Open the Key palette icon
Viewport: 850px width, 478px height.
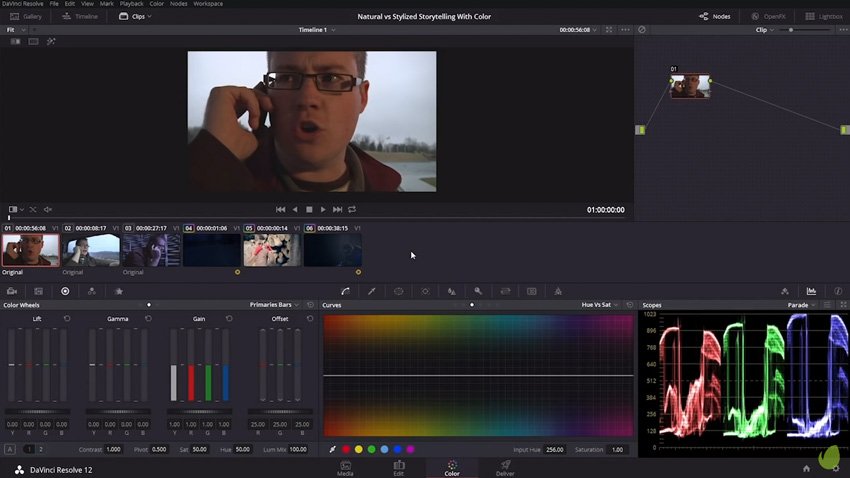pyautogui.click(x=478, y=291)
